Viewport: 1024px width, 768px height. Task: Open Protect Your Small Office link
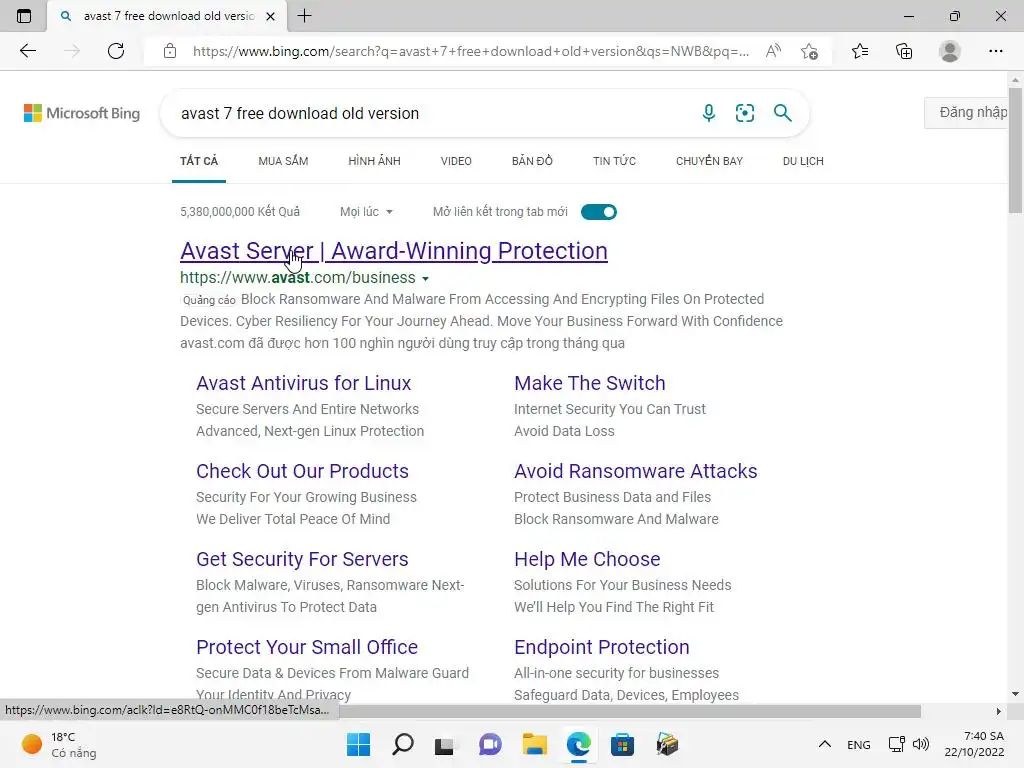click(x=307, y=647)
